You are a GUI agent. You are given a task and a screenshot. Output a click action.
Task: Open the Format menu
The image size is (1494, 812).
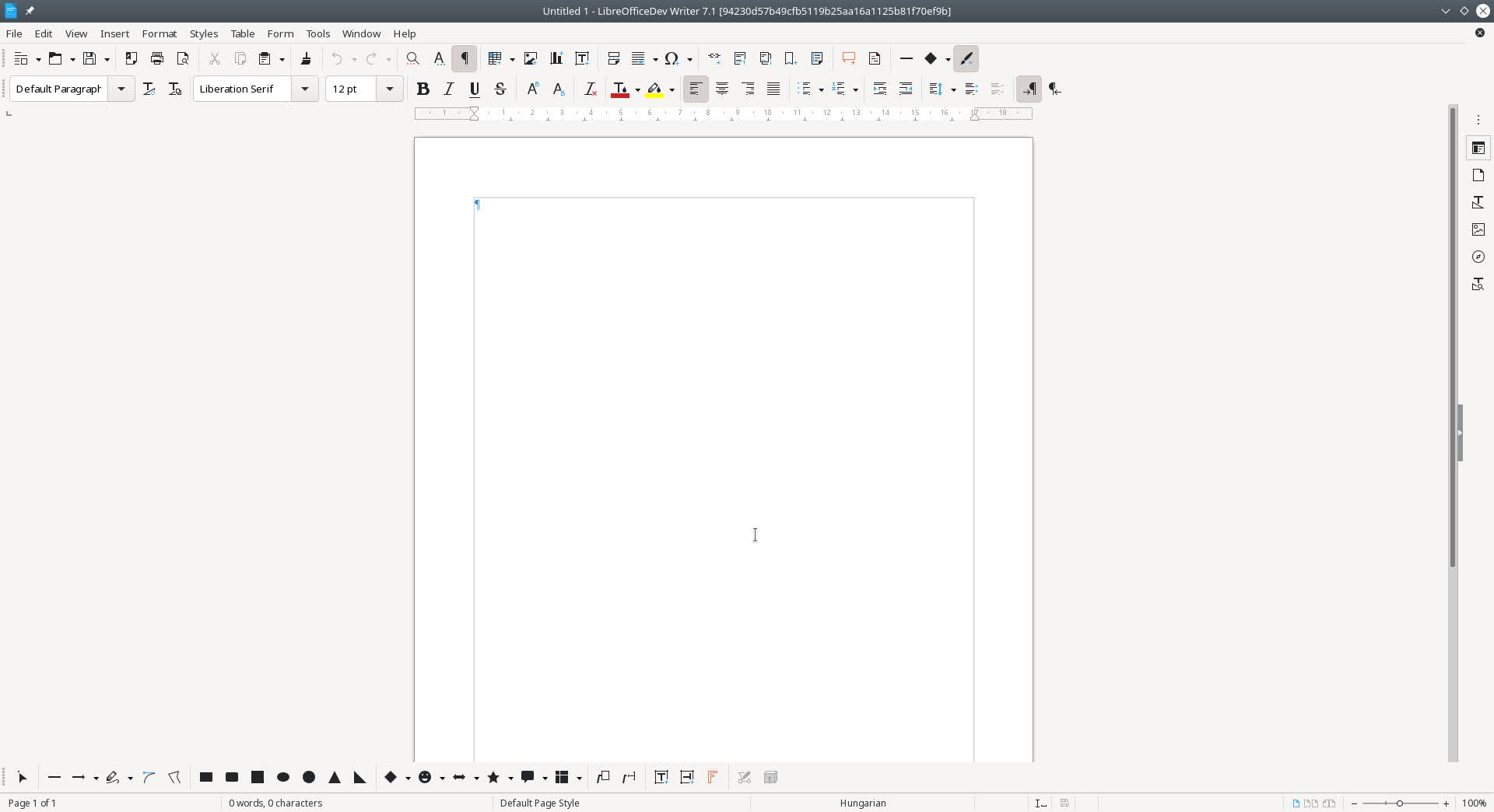[x=160, y=33]
